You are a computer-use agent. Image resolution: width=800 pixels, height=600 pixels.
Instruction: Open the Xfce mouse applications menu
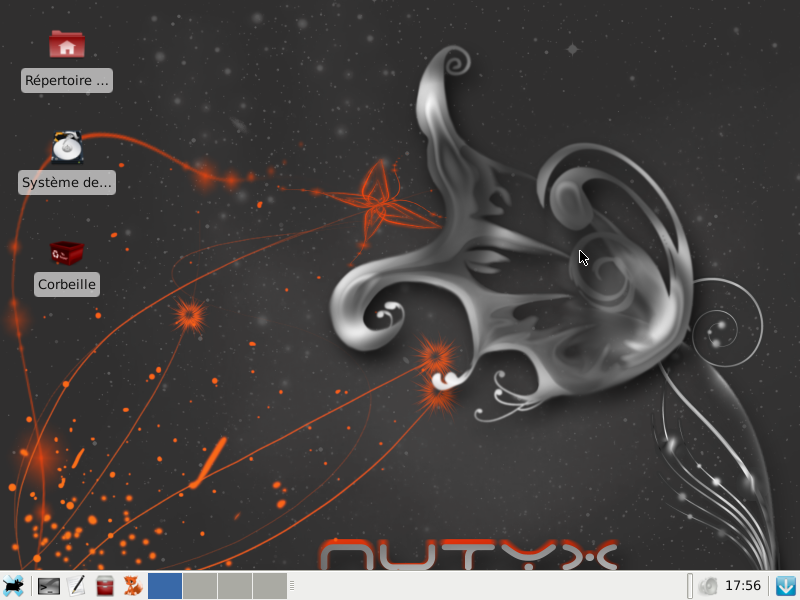[13, 586]
